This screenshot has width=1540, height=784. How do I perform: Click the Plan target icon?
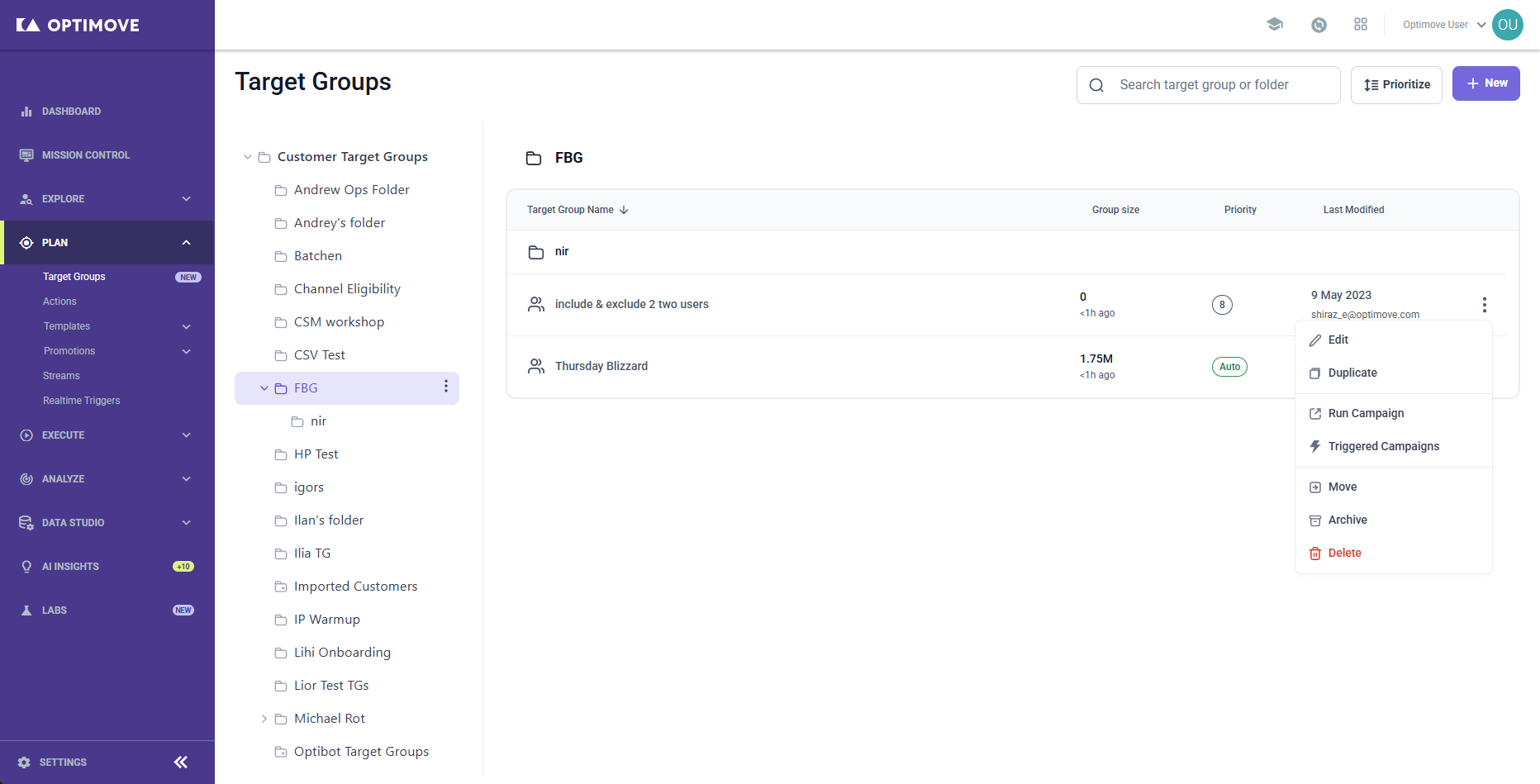pos(26,243)
